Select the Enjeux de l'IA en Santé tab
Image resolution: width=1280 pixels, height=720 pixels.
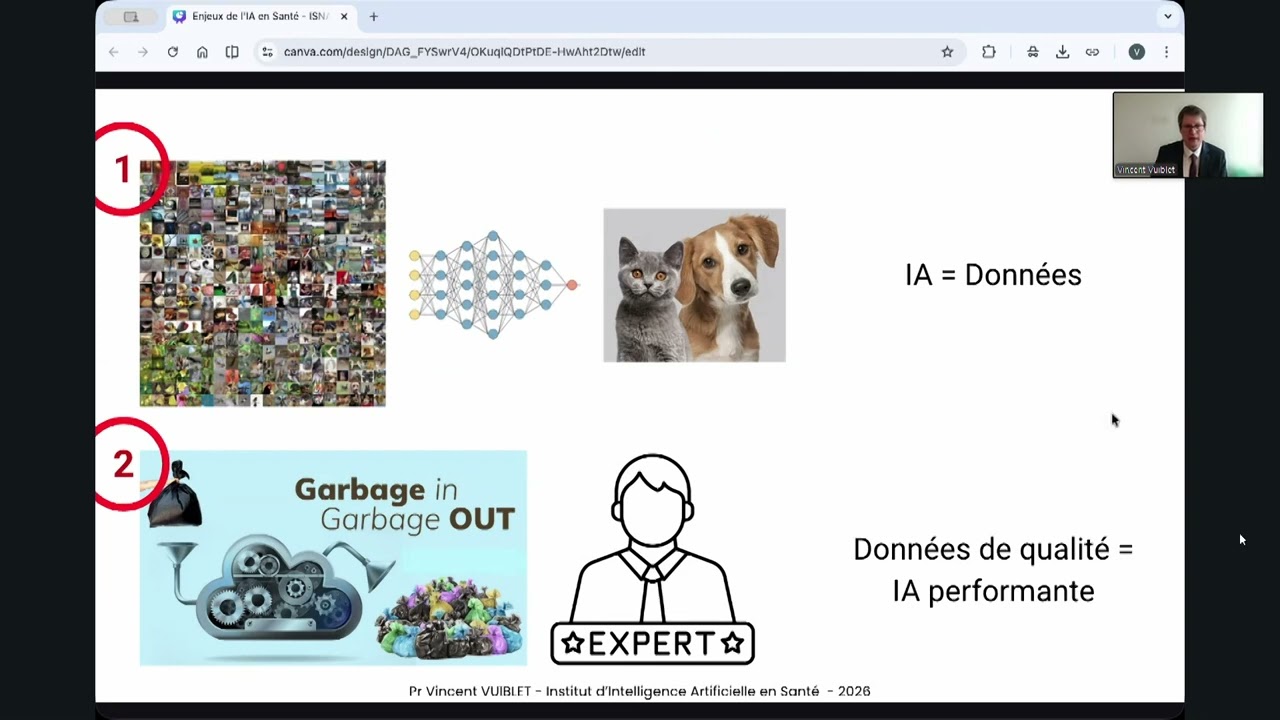[x=259, y=17]
